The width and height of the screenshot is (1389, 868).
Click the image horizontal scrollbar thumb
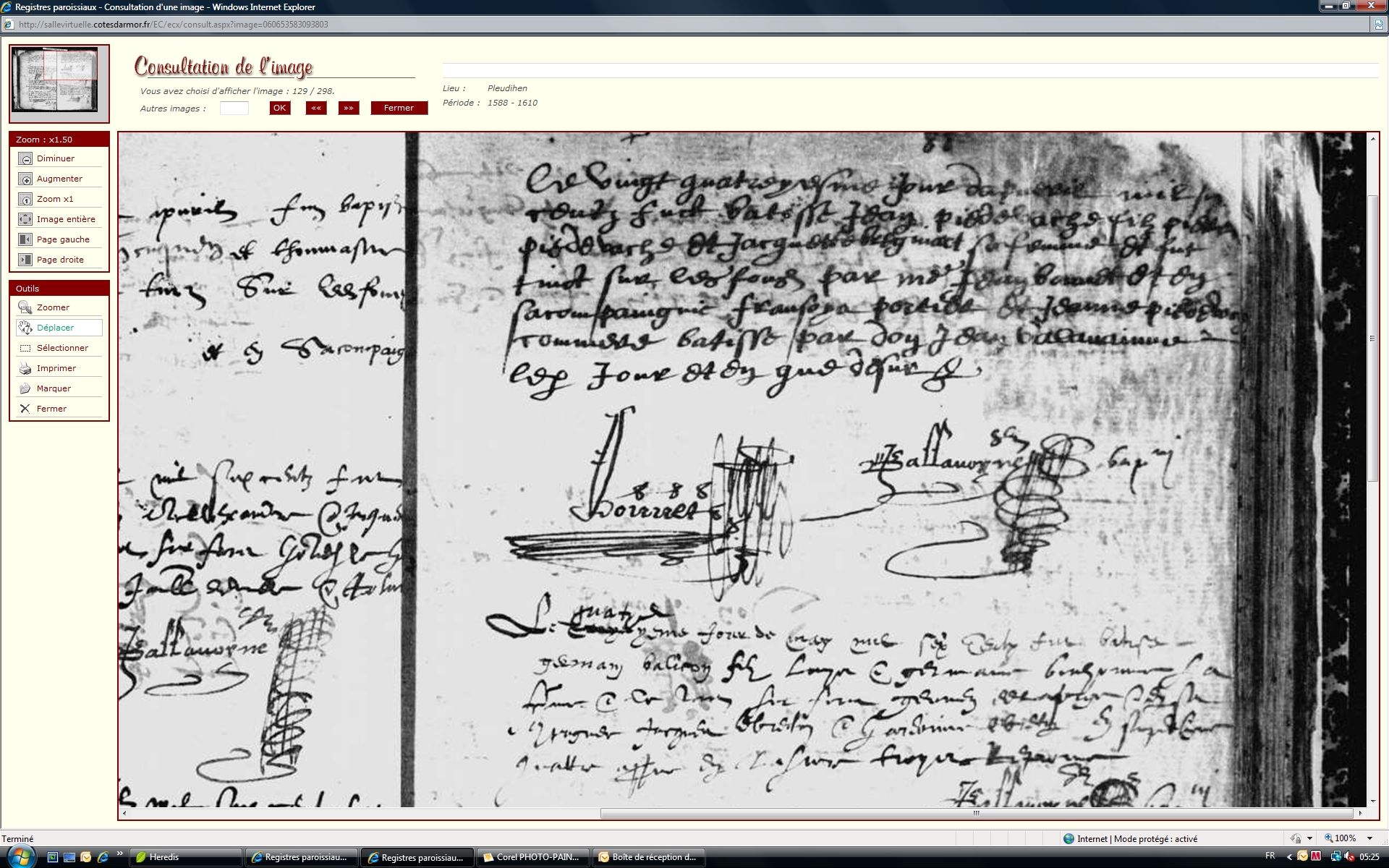pyautogui.click(x=976, y=813)
